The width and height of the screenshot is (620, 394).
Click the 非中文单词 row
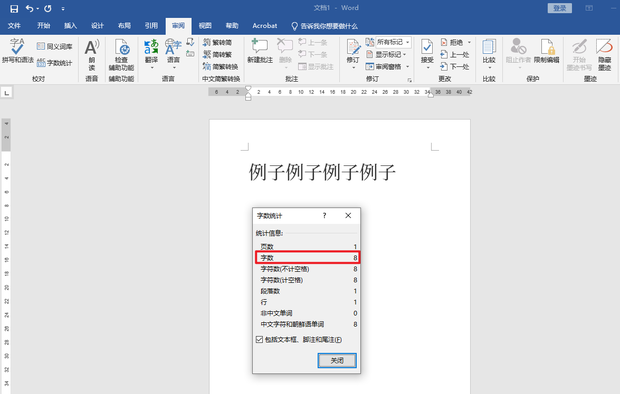pyautogui.click(x=308, y=313)
